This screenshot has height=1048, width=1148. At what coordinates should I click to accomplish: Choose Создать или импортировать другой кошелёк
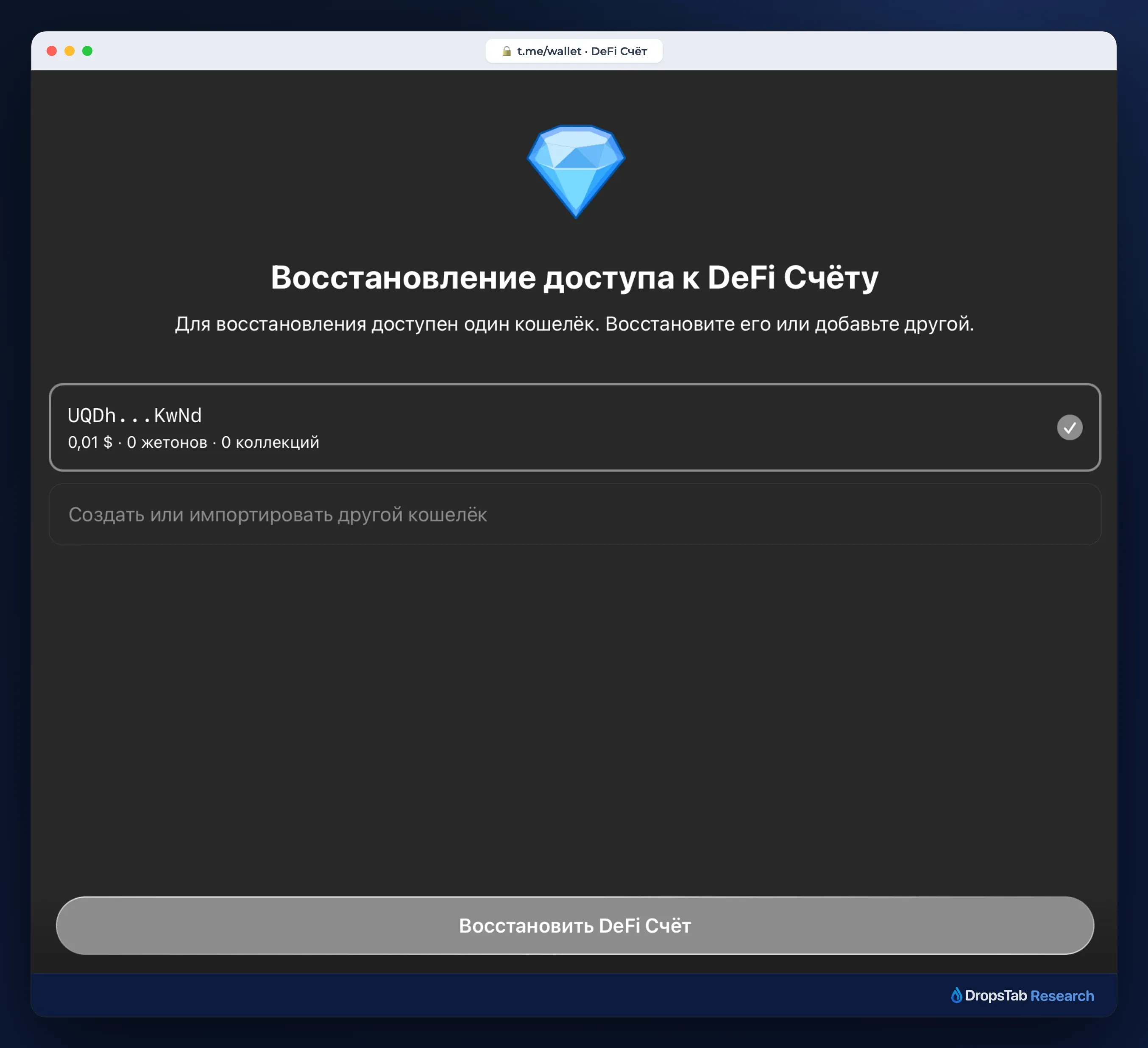coord(574,514)
